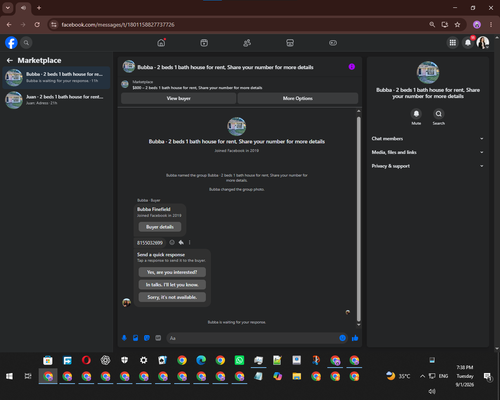
Task: Open the Friends icon in top navigation
Action: (247, 43)
